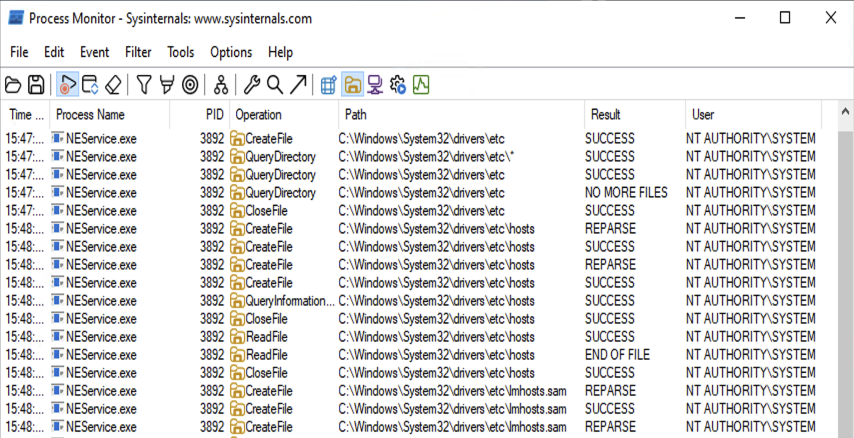Sort by the Operation column header
The width and height of the screenshot is (854, 438).
284,114
